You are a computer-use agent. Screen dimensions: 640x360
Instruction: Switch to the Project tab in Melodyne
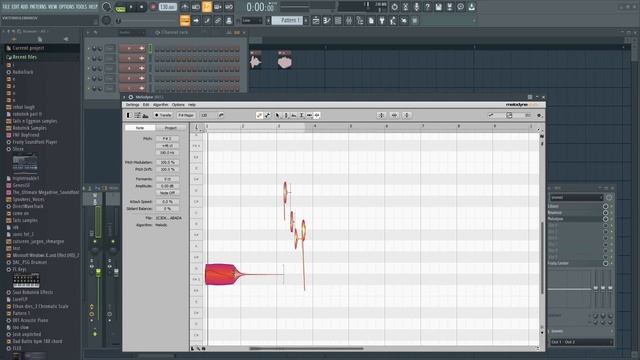coord(171,128)
